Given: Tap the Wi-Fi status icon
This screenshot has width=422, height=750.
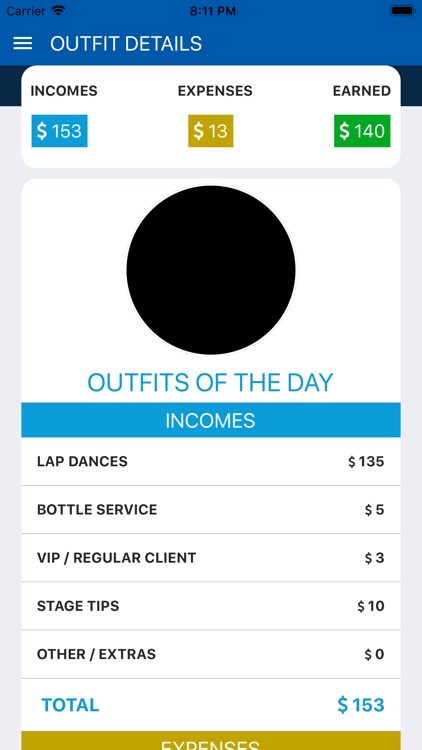Looking at the screenshot, I should click(59, 10).
